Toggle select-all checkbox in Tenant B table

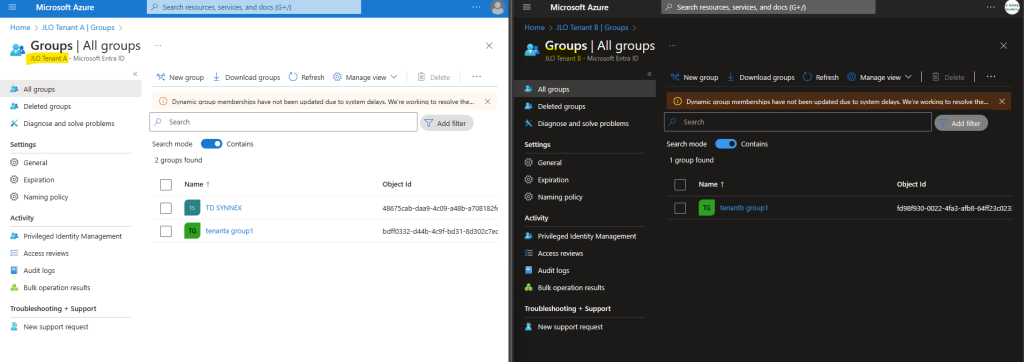point(680,185)
